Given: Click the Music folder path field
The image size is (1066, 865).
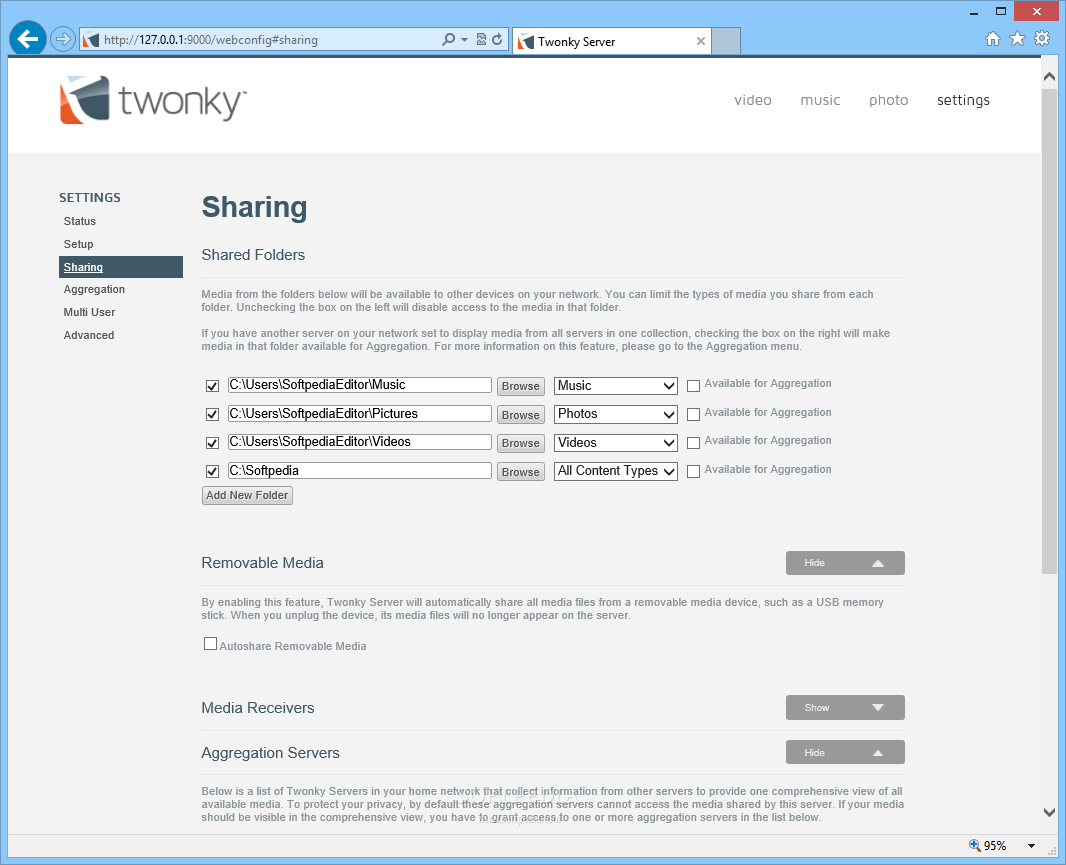Looking at the screenshot, I should (x=360, y=385).
